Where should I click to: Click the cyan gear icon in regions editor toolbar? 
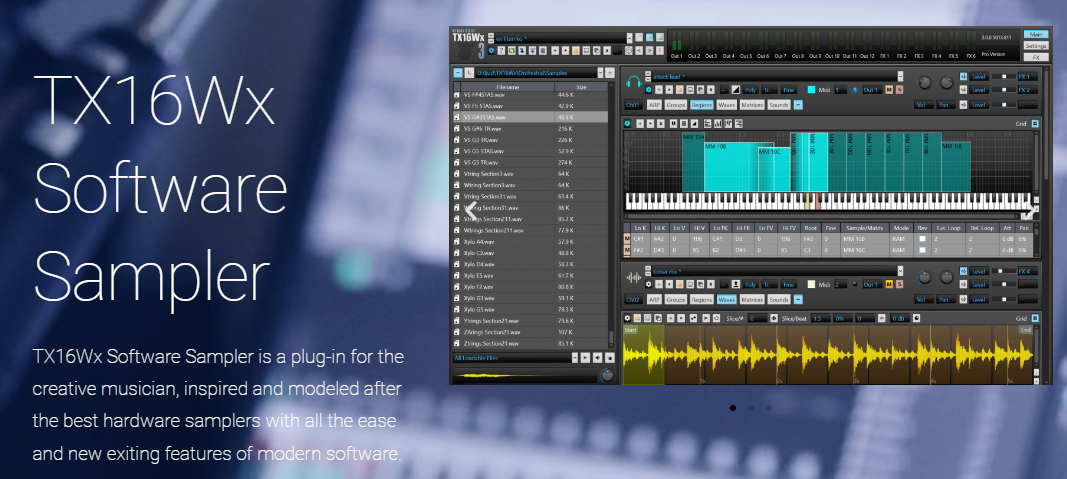tap(627, 124)
